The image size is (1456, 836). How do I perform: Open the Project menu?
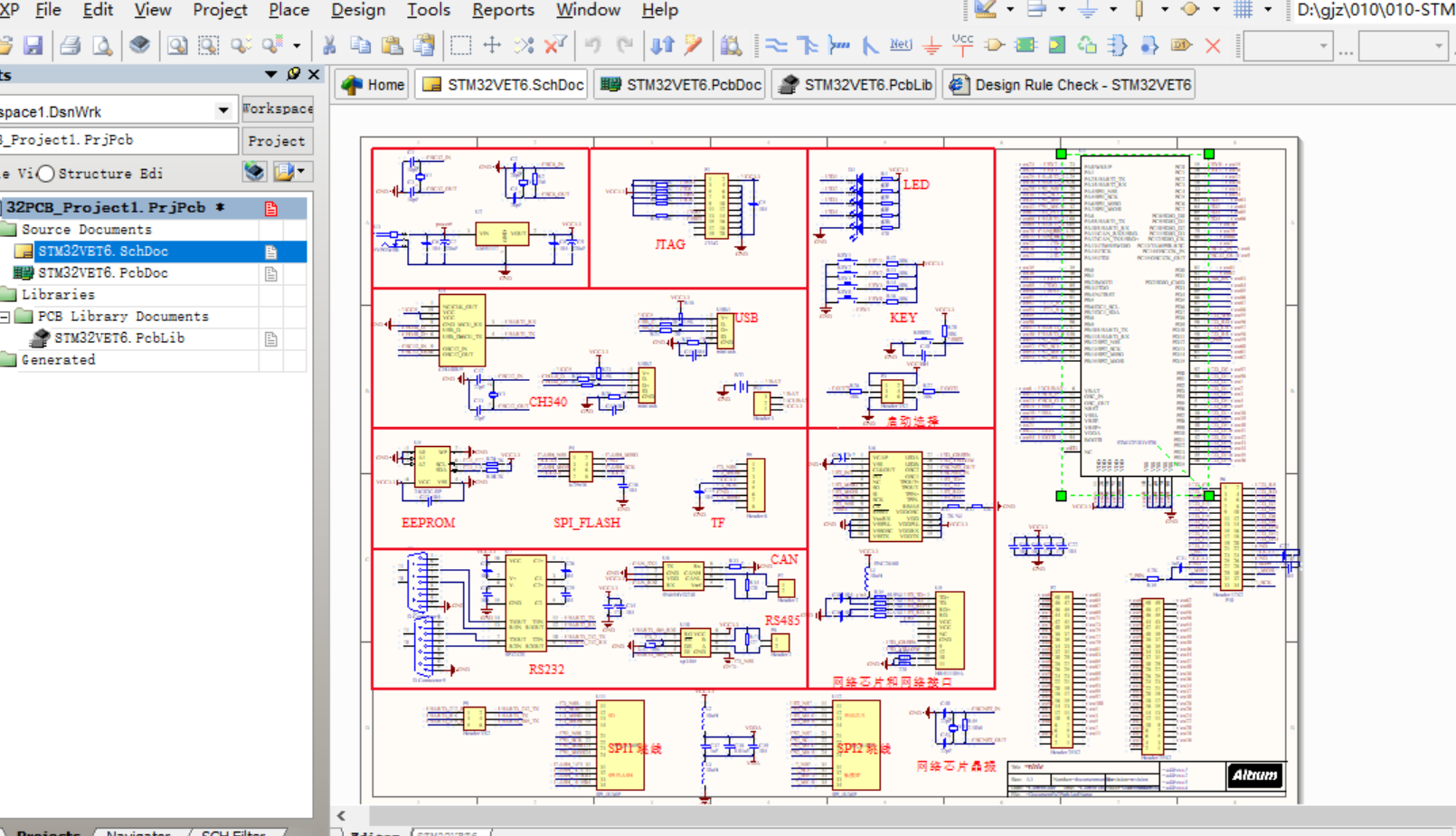tap(220, 10)
